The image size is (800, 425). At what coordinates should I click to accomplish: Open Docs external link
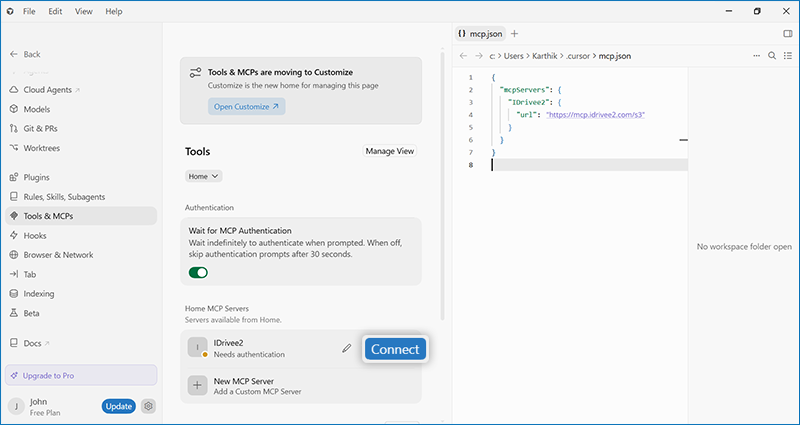[x=81, y=343]
